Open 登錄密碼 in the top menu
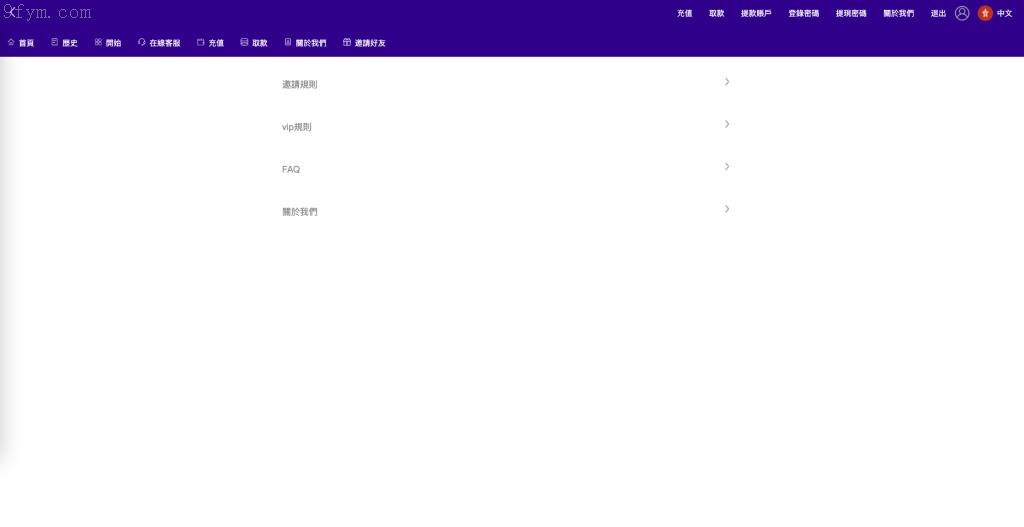The width and height of the screenshot is (1024, 527). (x=803, y=14)
